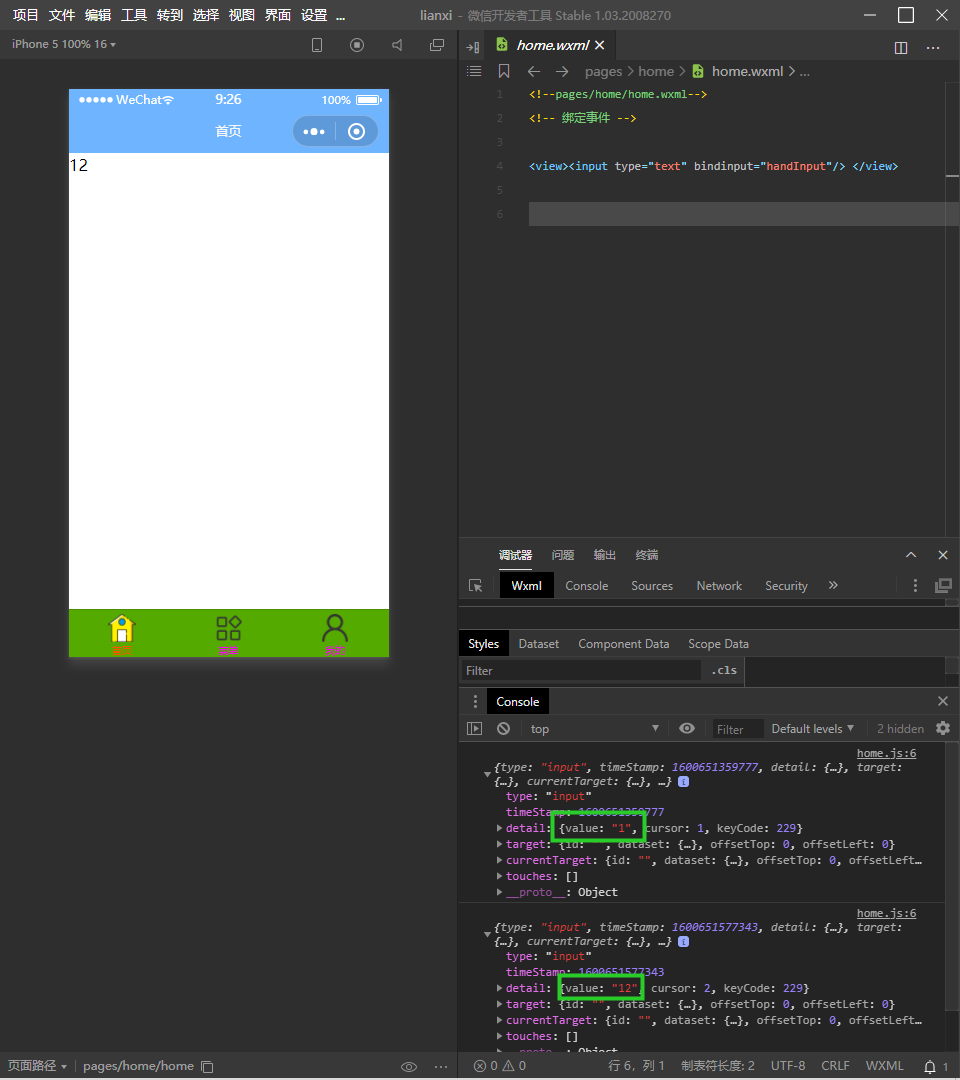Tap the home tab bar icon

tap(122, 634)
